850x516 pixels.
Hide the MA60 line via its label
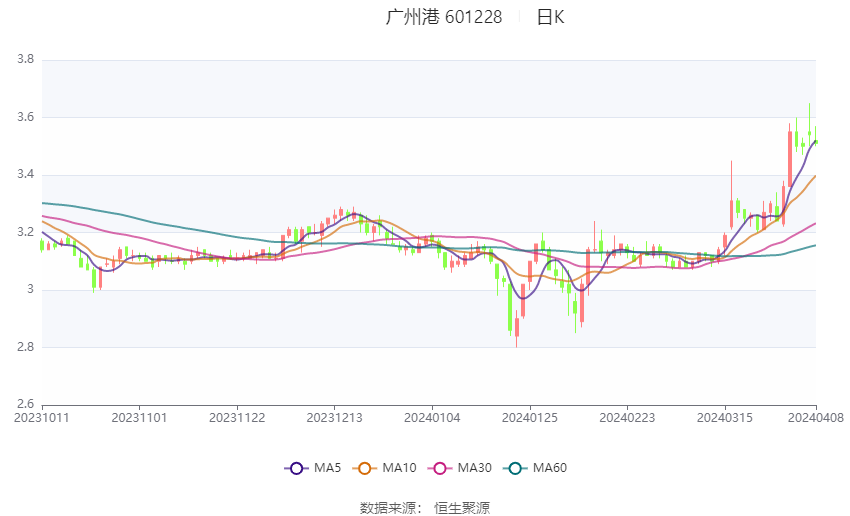[x=550, y=468]
